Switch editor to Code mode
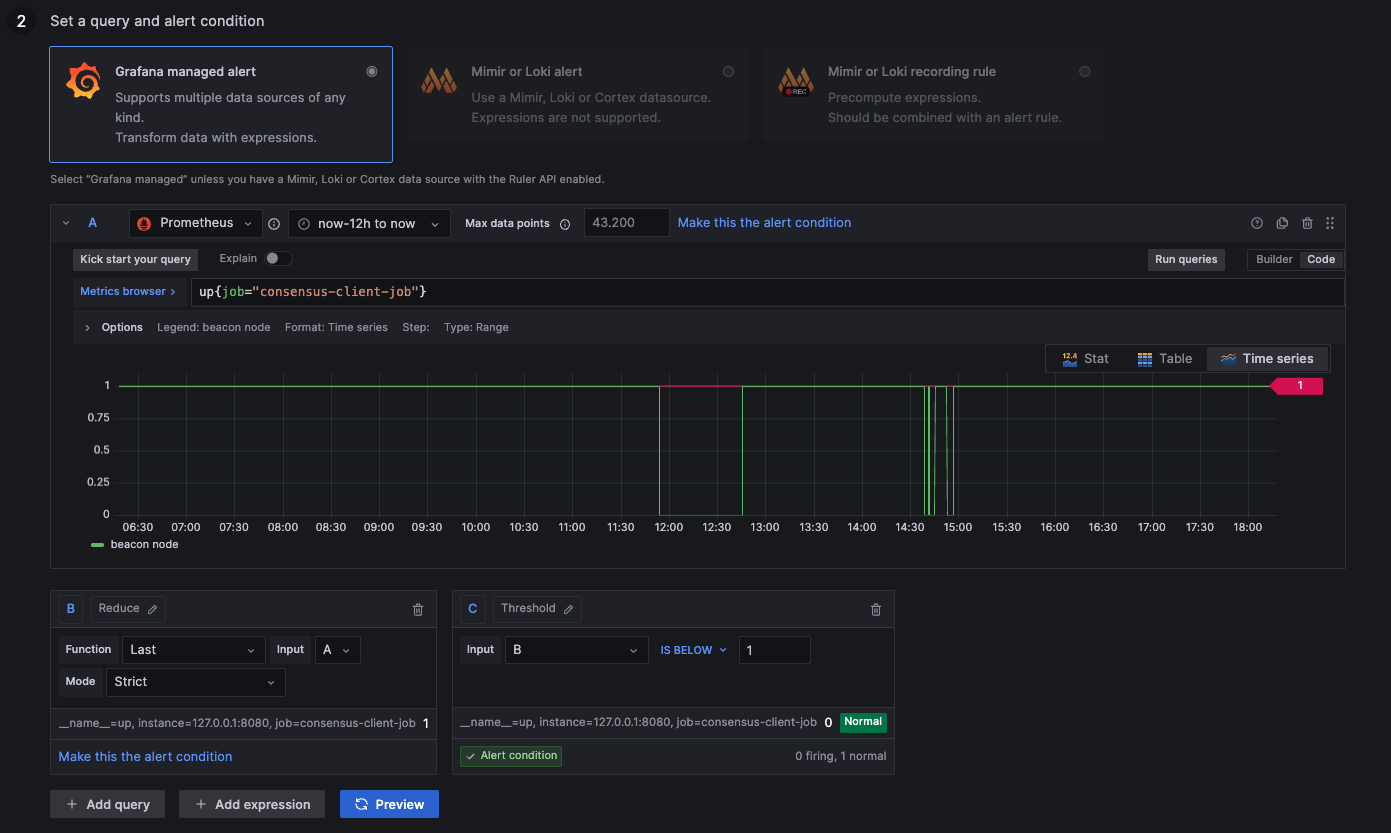The width and height of the screenshot is (1391, 833). point(1321,259)
